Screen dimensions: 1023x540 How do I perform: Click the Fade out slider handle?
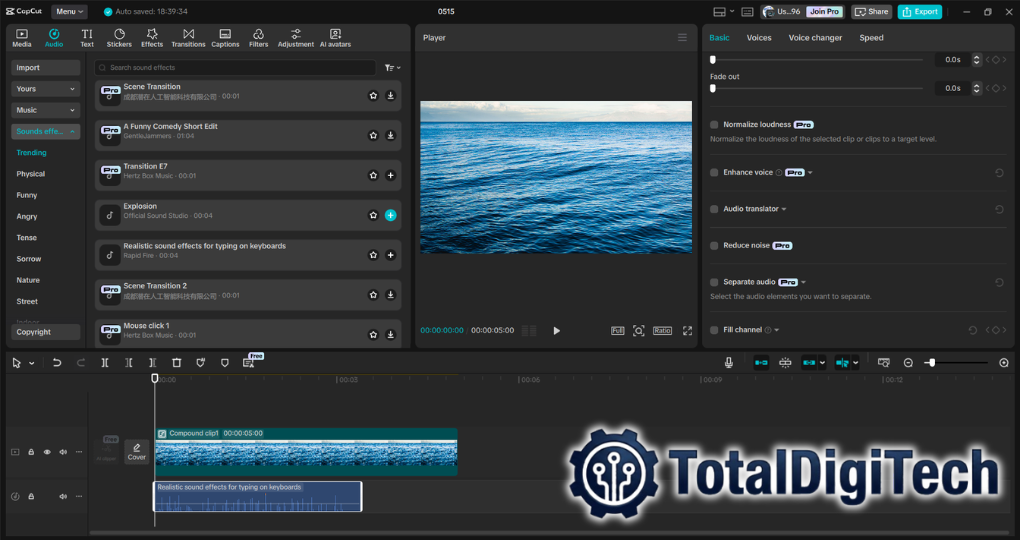click(712, 88)
